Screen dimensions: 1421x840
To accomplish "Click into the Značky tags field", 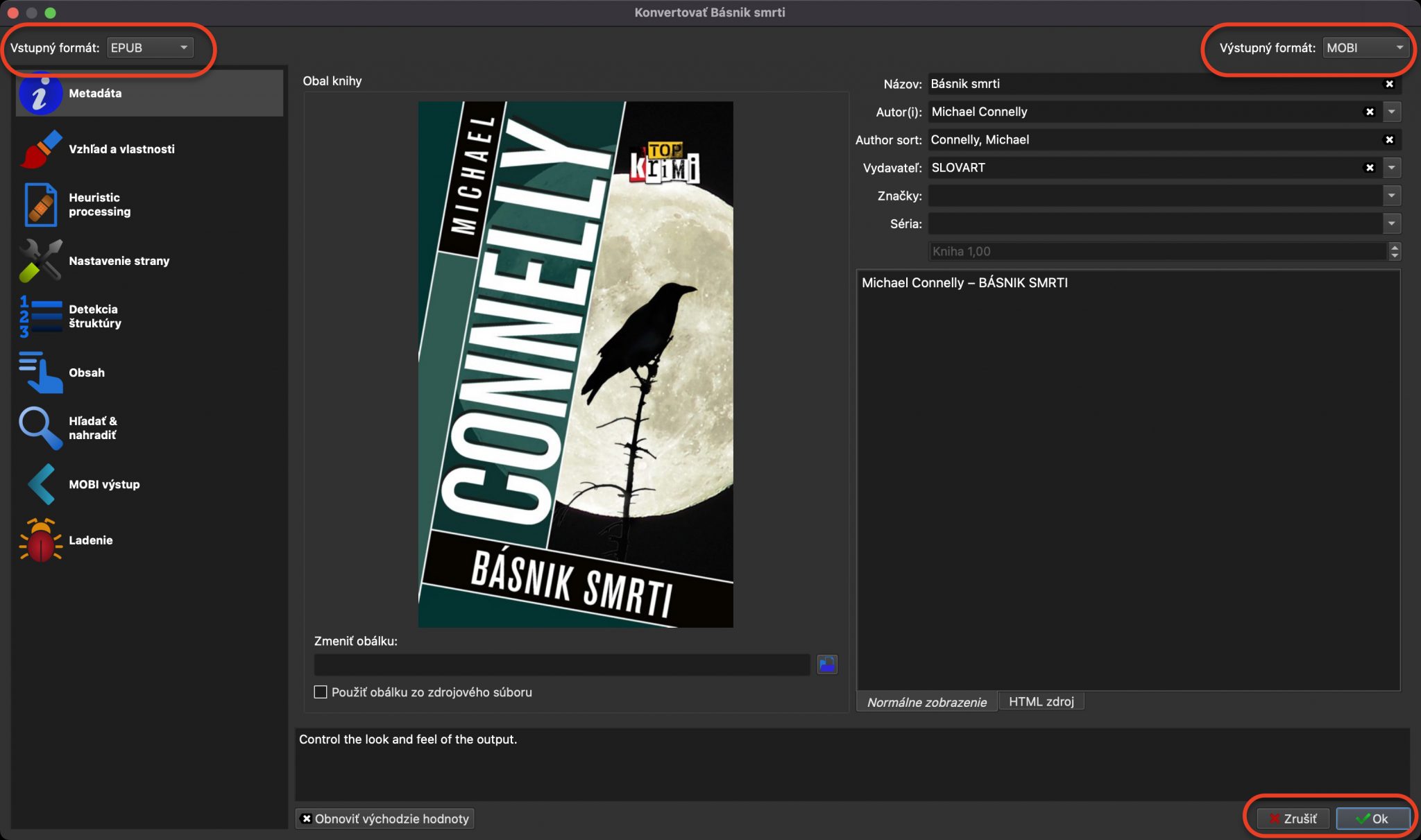I will 1155,196.
